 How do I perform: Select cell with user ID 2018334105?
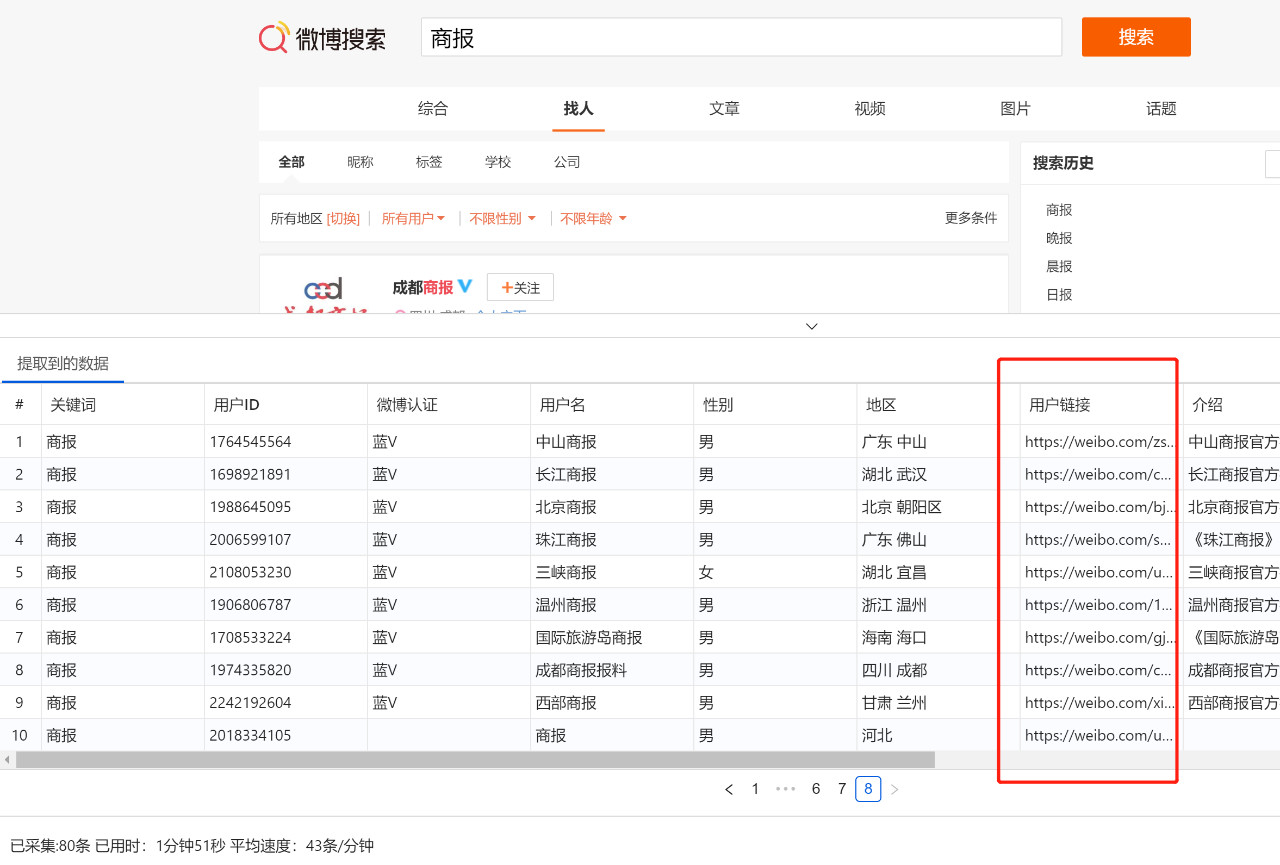pos(286,735)
